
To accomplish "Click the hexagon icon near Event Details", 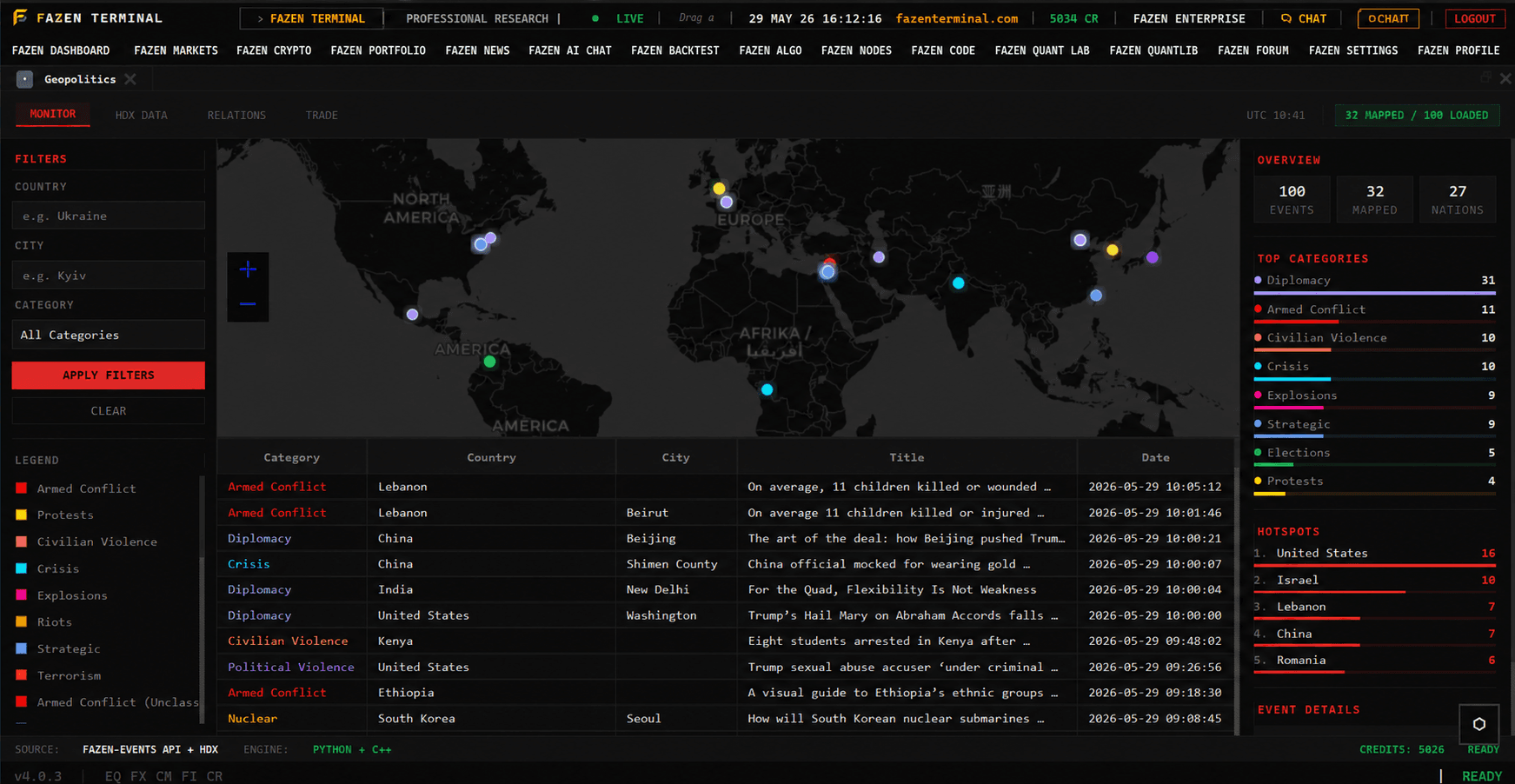I will coord(1478,724).
